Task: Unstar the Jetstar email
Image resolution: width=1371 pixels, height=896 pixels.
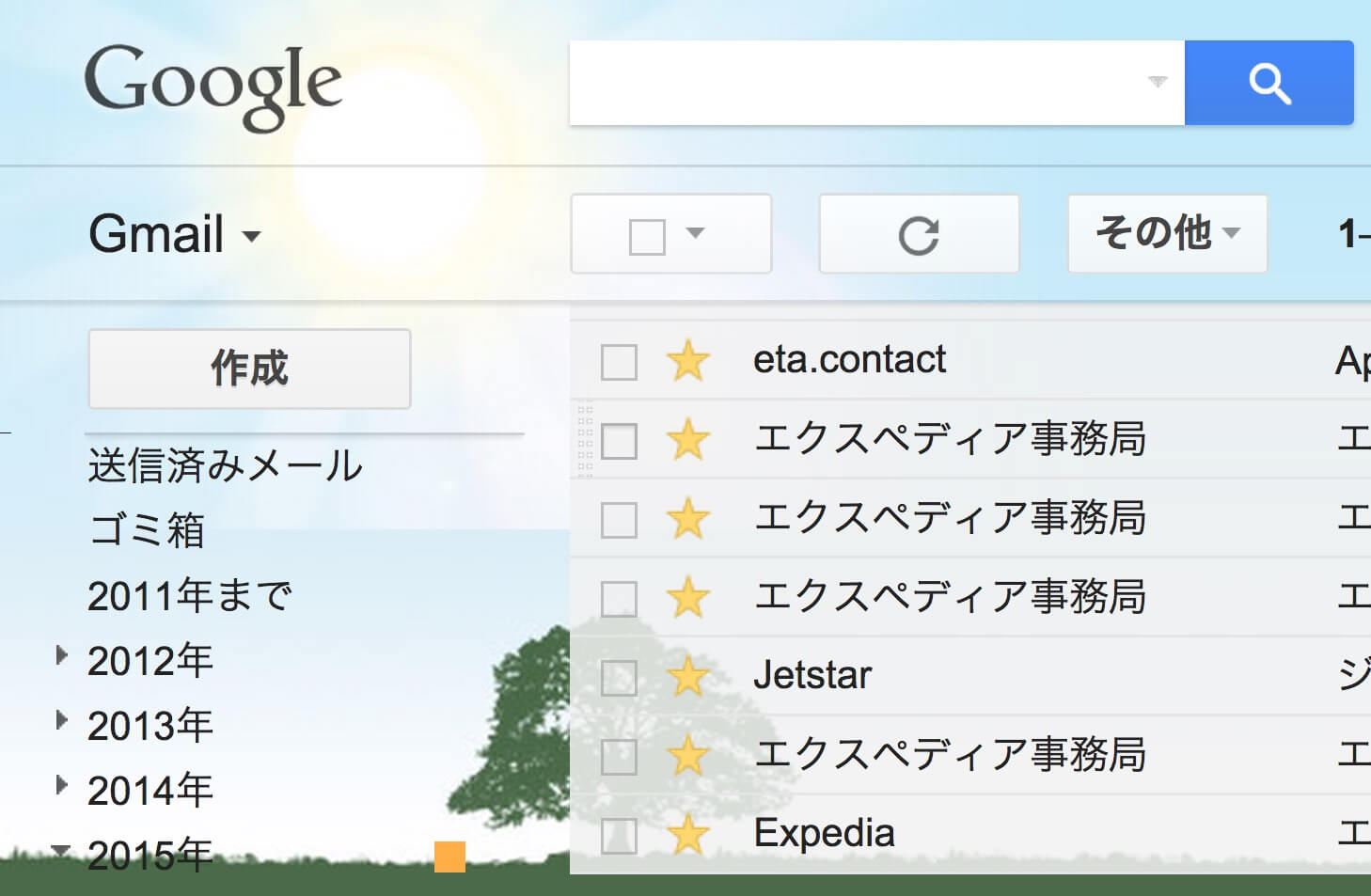Action: pos(687,677)
